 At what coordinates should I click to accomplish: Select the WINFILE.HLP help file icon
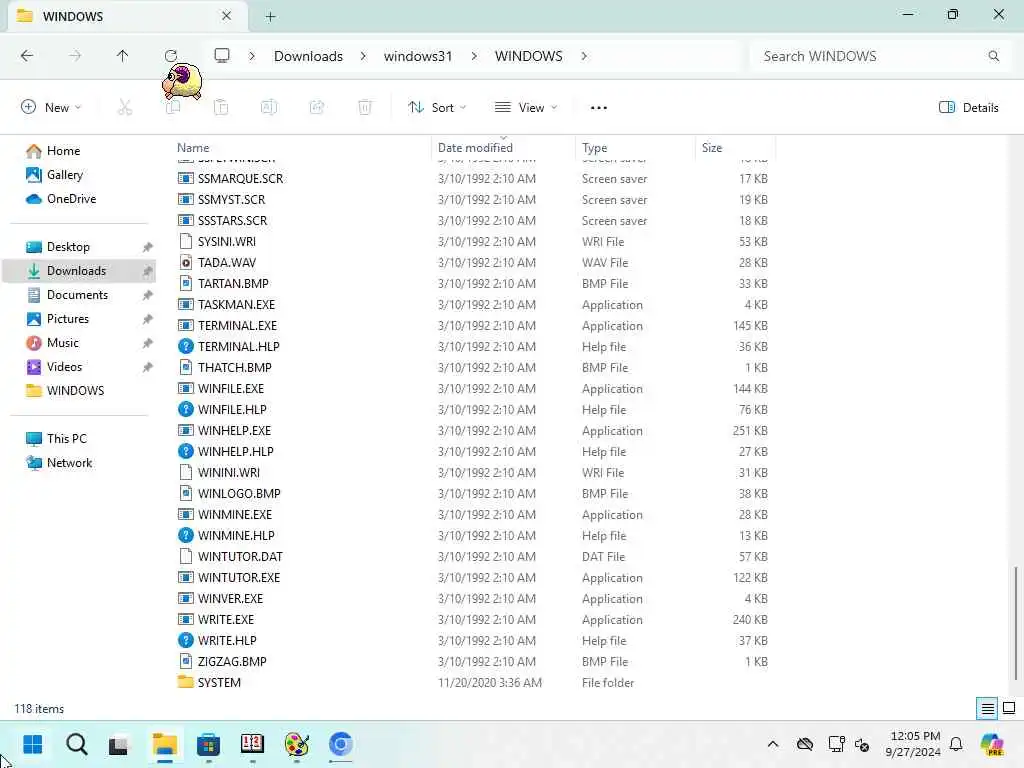[x=186, y=409]
